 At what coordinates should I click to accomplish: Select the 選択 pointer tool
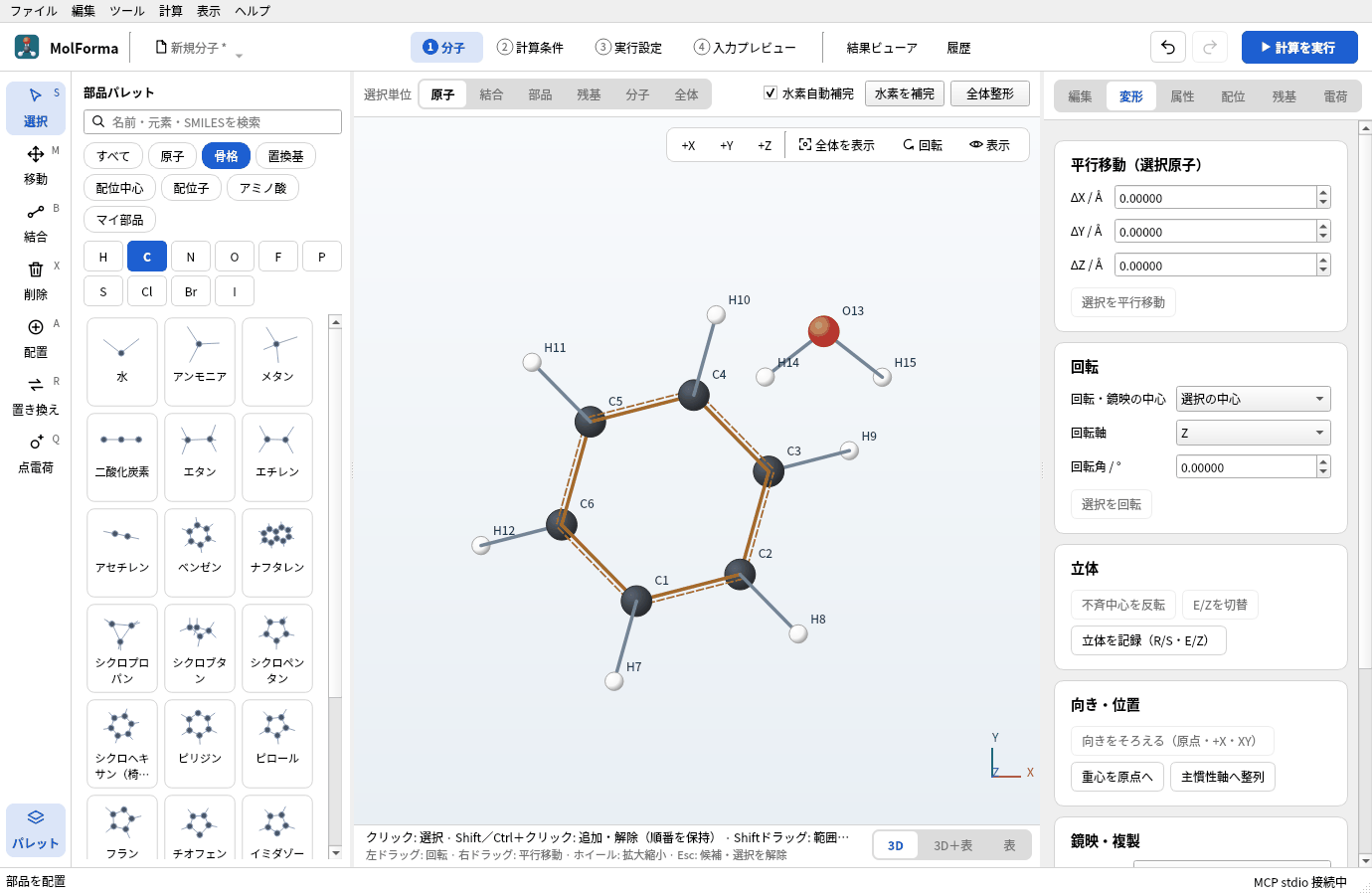click(x=36, y=107)
